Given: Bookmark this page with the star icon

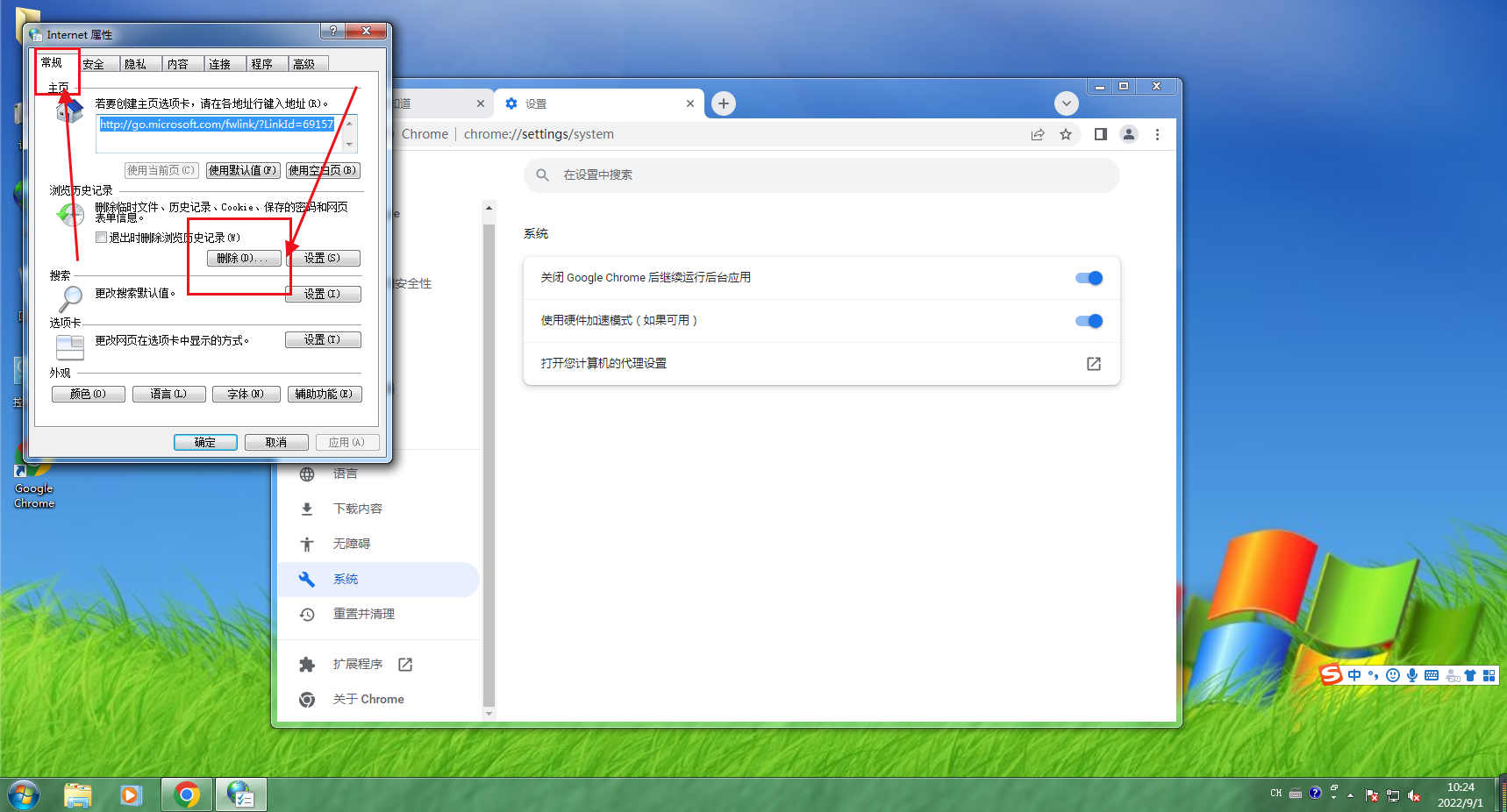Looking at the screenshot, I should [x=1066, y=134].
